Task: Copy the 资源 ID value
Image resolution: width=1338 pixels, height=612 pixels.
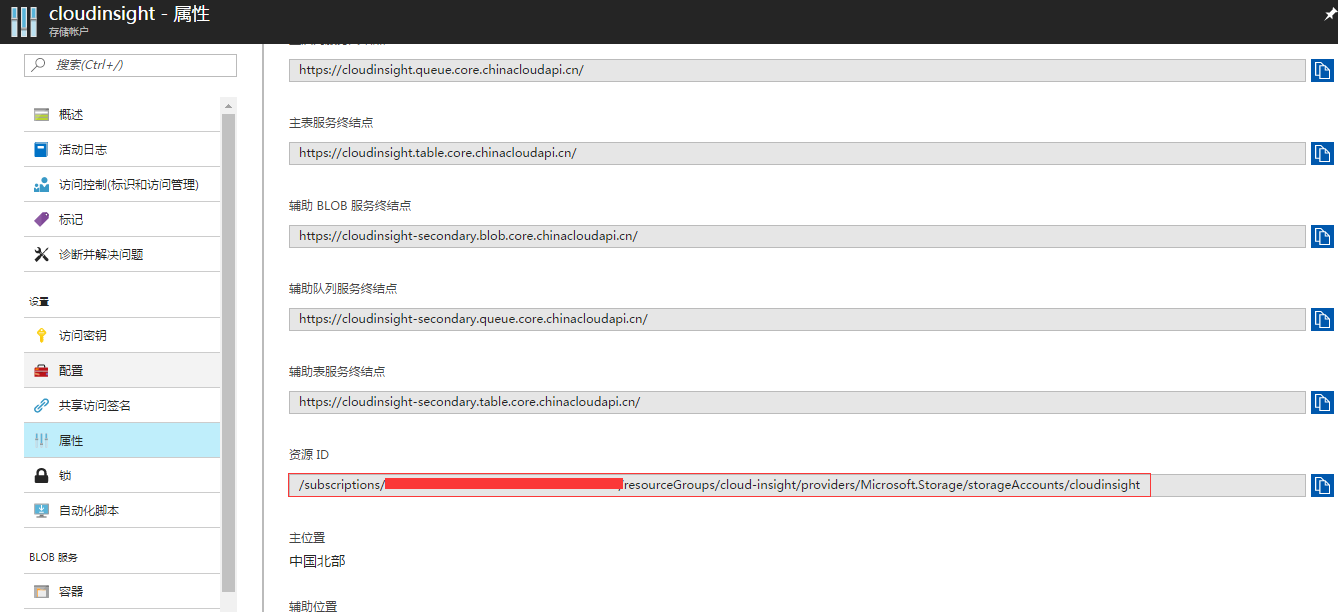Action: point(1322,485)
